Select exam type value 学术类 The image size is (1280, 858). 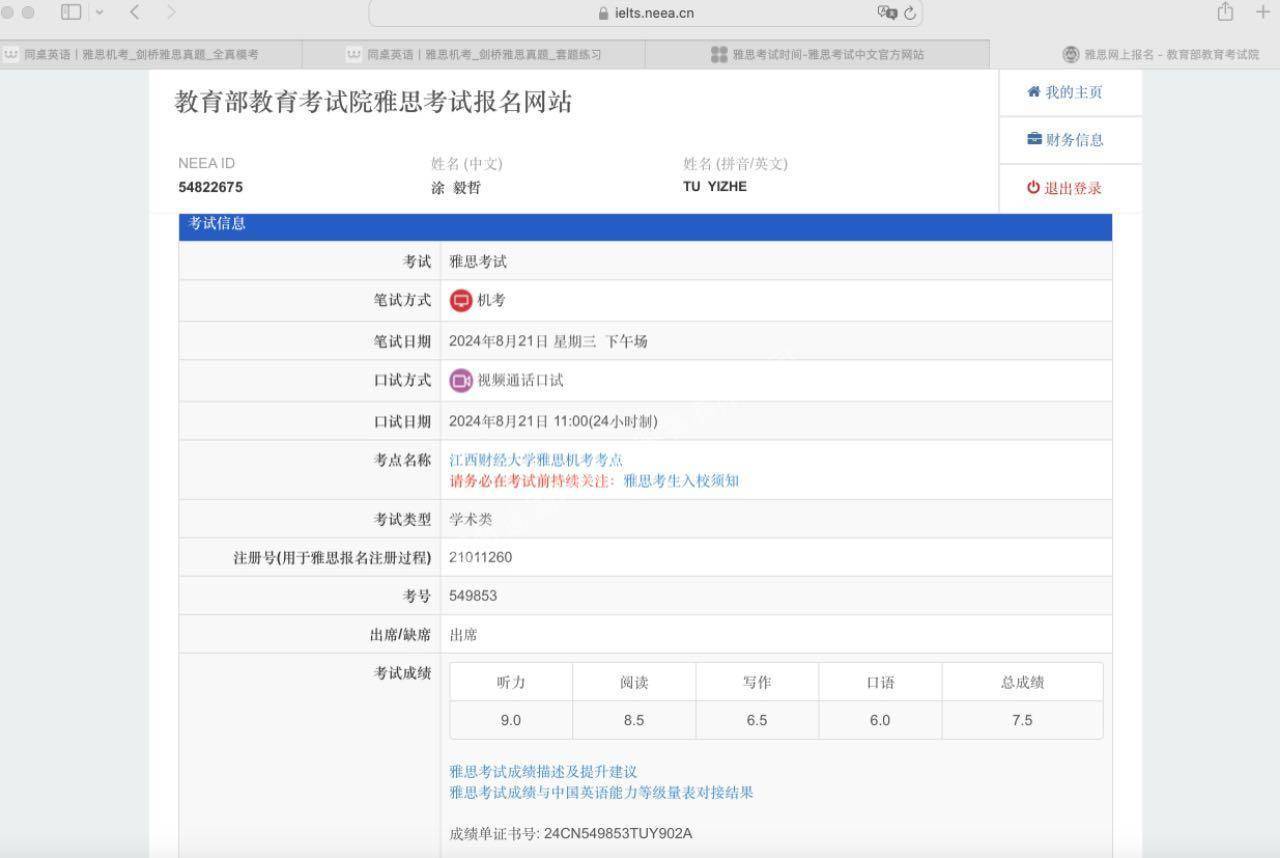pos(471,520)
